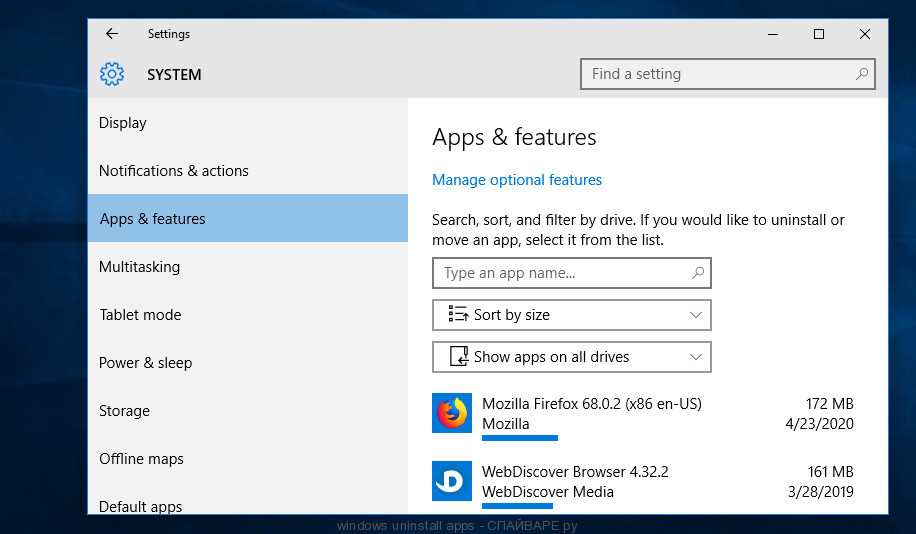
Task: Click the Settings gear icon
Action: click(112, 74)
